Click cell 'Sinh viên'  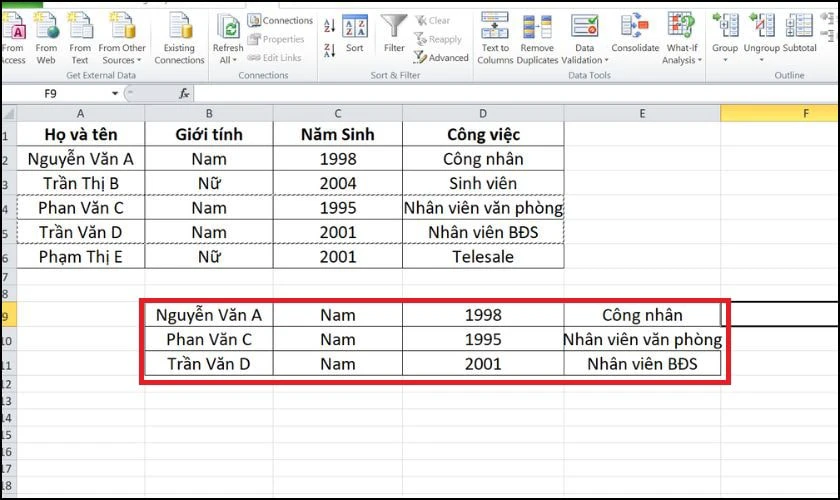click(x=483, y=183)
